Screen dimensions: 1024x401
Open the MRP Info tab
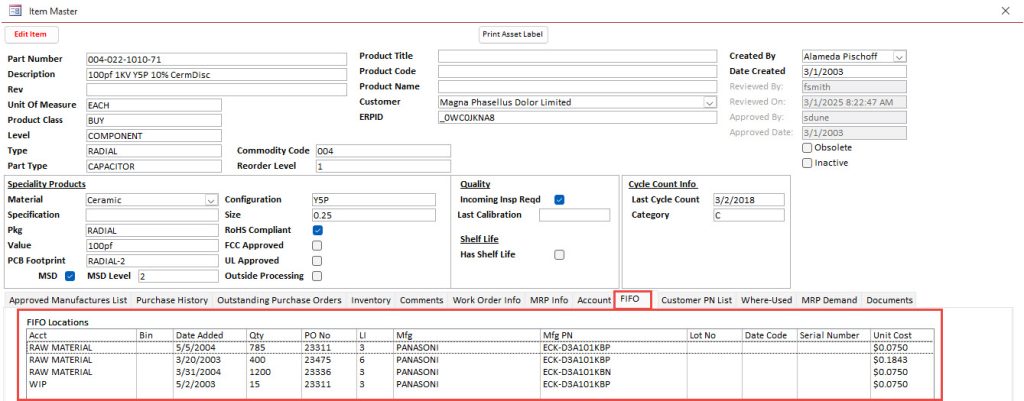(549, 300)
